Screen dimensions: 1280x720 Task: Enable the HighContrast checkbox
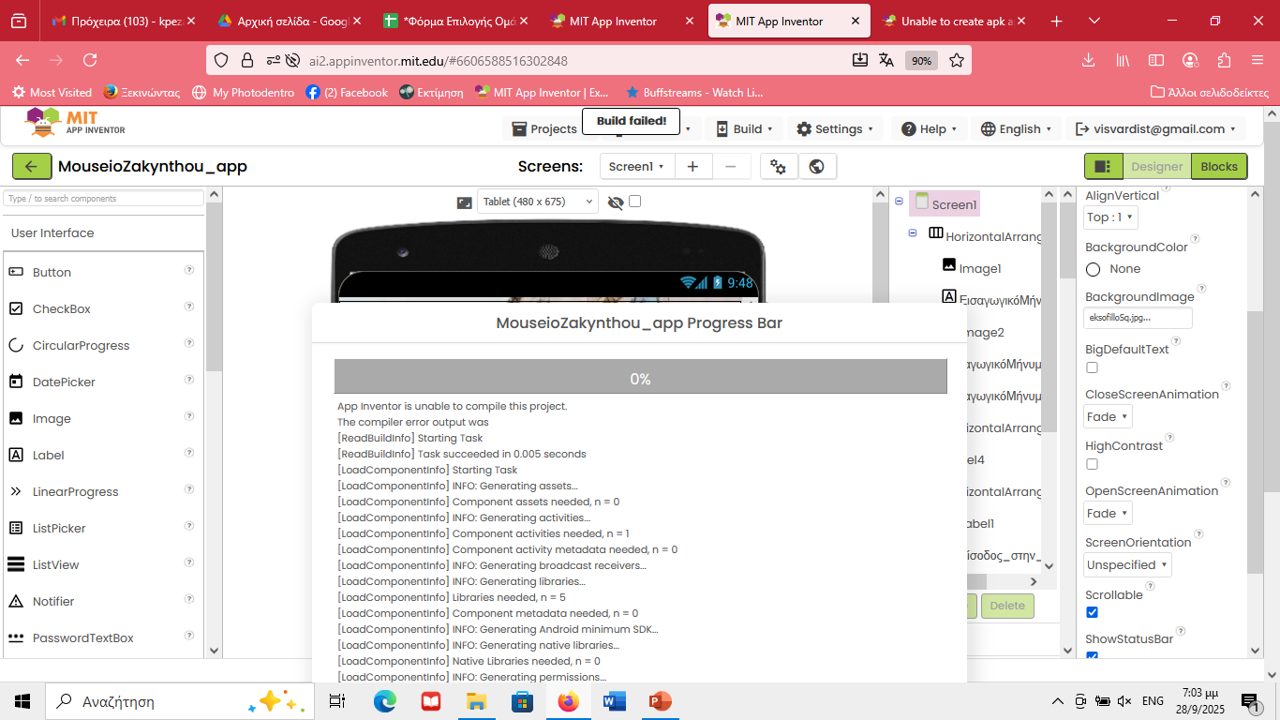[1092, 464]
